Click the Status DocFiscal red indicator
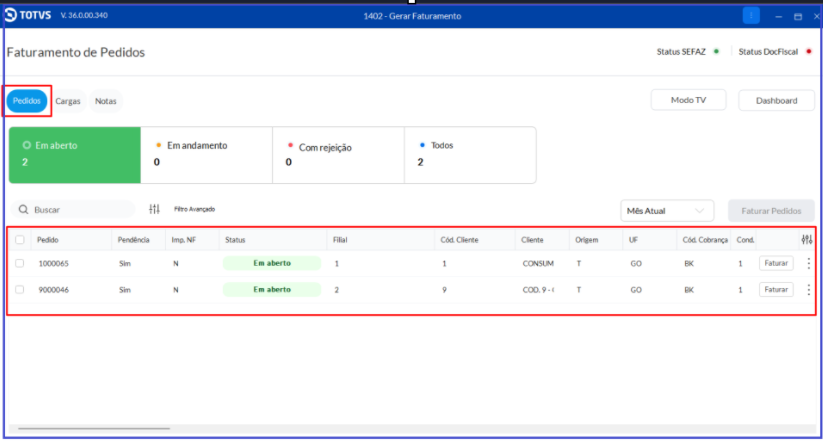 coord(808,51)
